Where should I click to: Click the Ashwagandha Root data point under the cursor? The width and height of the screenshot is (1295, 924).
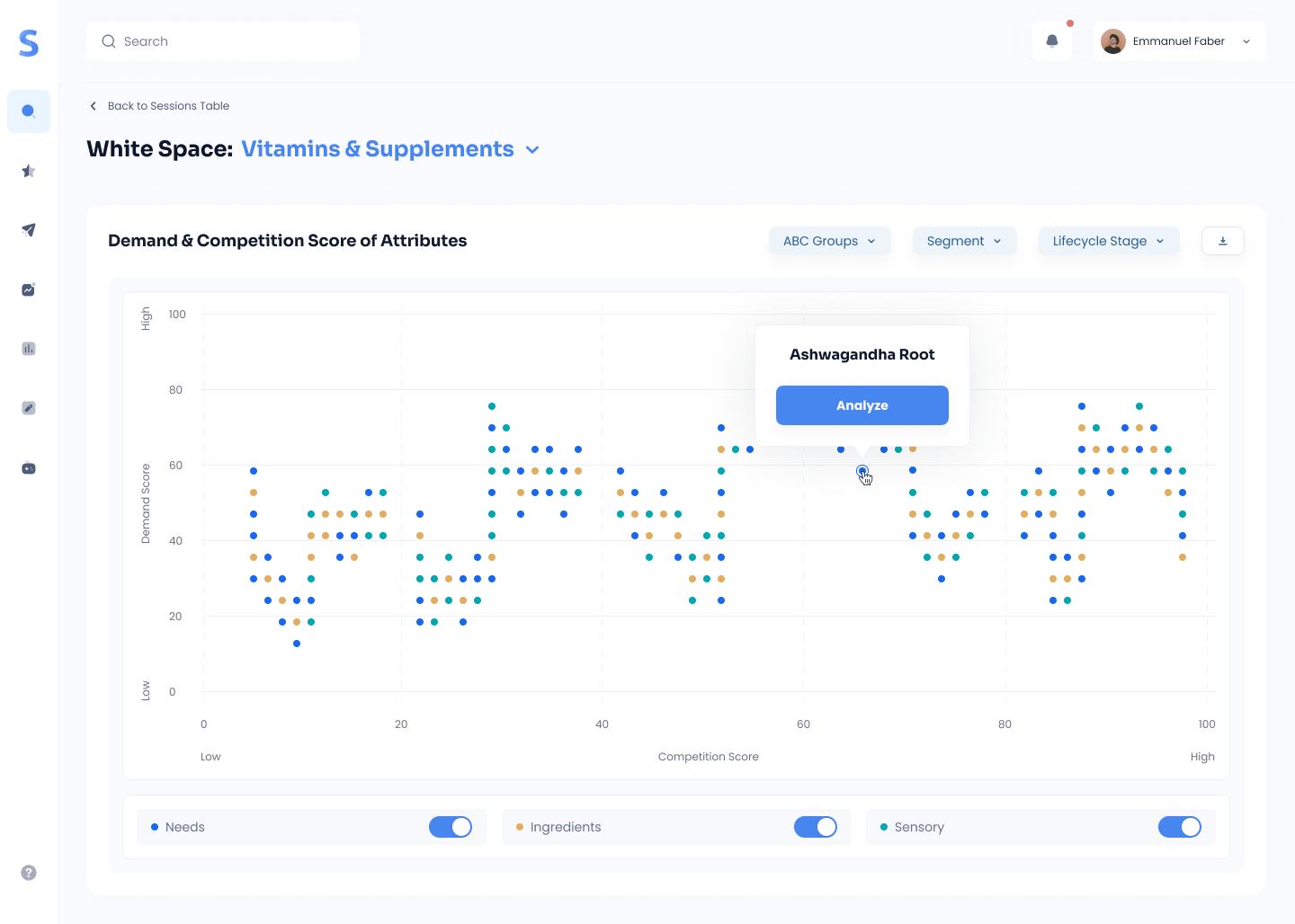(862, 471)
